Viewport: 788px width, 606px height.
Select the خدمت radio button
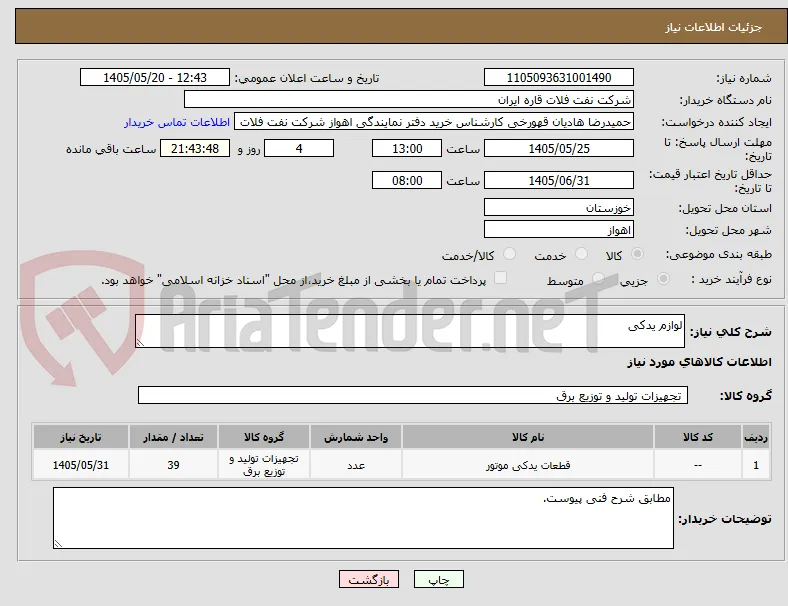(581, 254)
